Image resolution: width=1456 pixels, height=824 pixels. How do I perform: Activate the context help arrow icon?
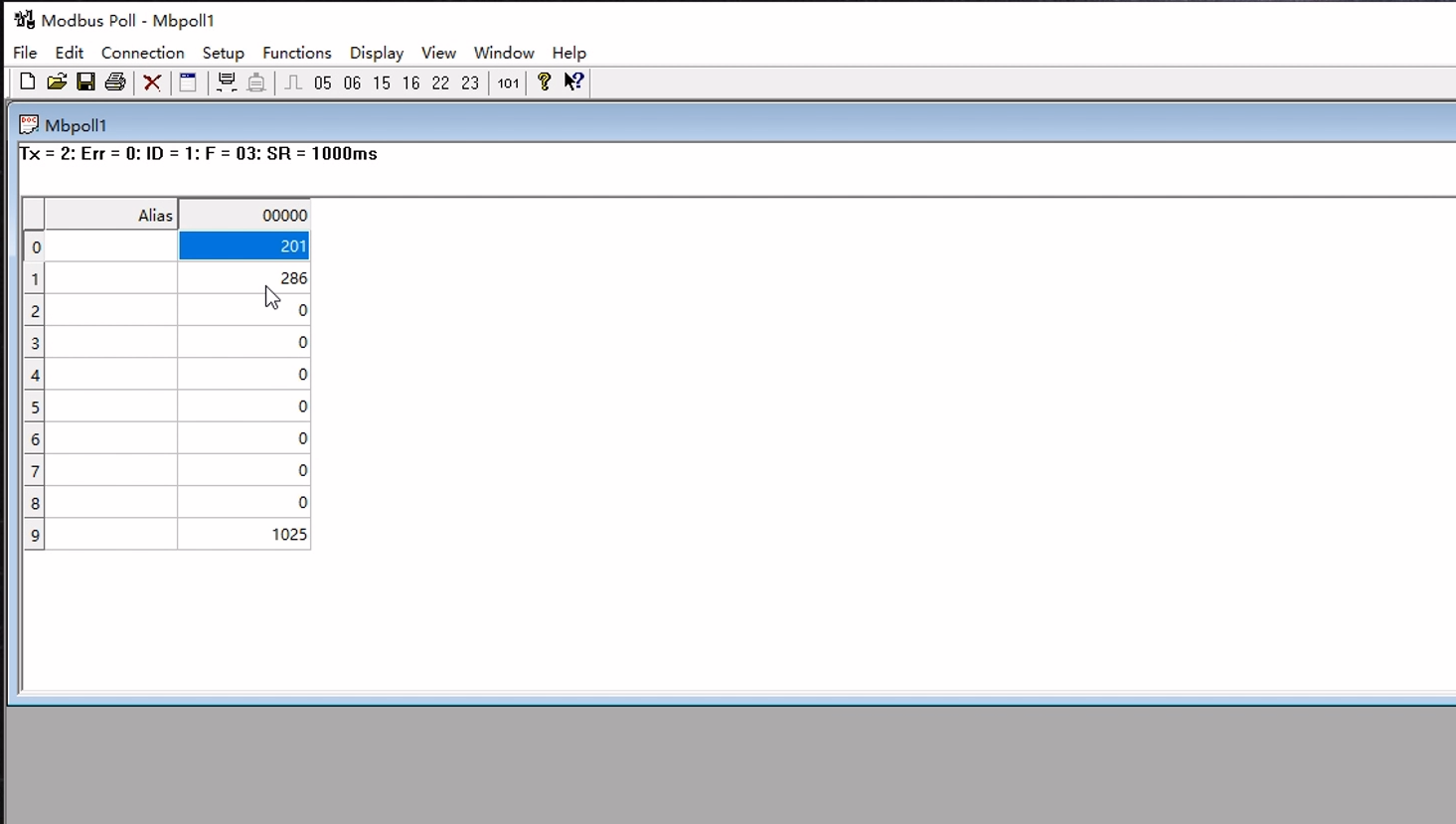click(573, 82)
